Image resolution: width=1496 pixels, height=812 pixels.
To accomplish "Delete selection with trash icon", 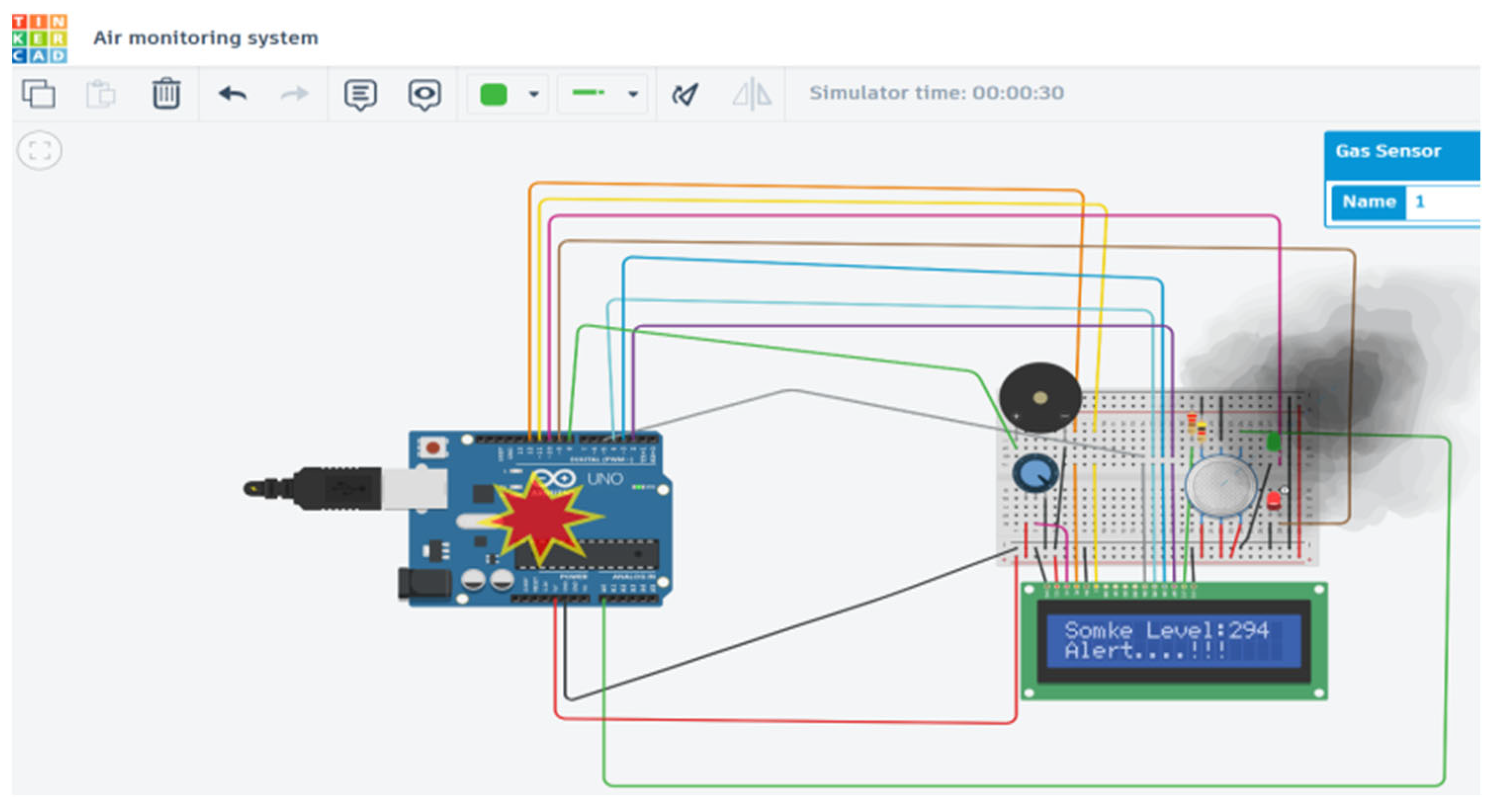I will pyautogui.click(x=166, y=93).
